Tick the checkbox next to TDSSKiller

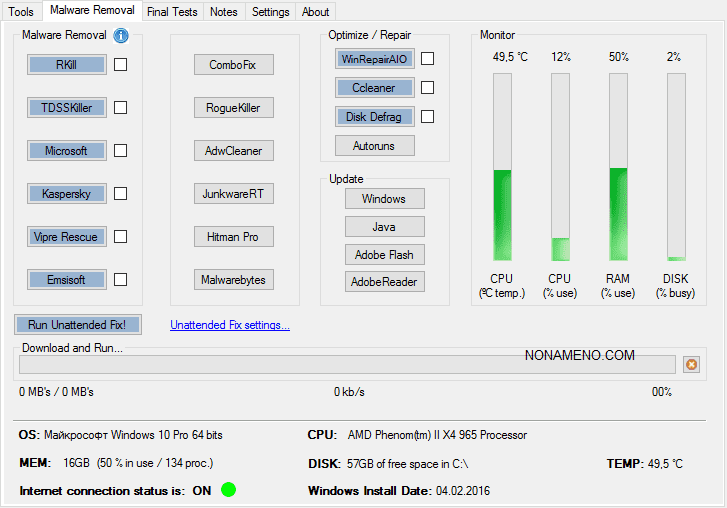[x=120, y=108]
